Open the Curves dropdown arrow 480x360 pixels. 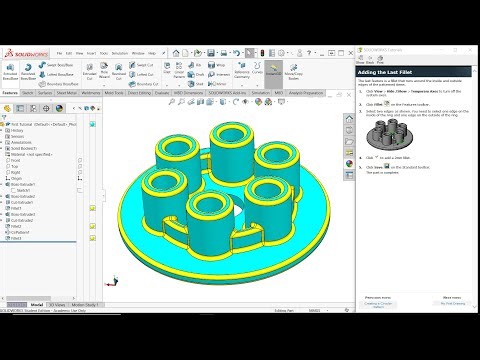[257, 85]
